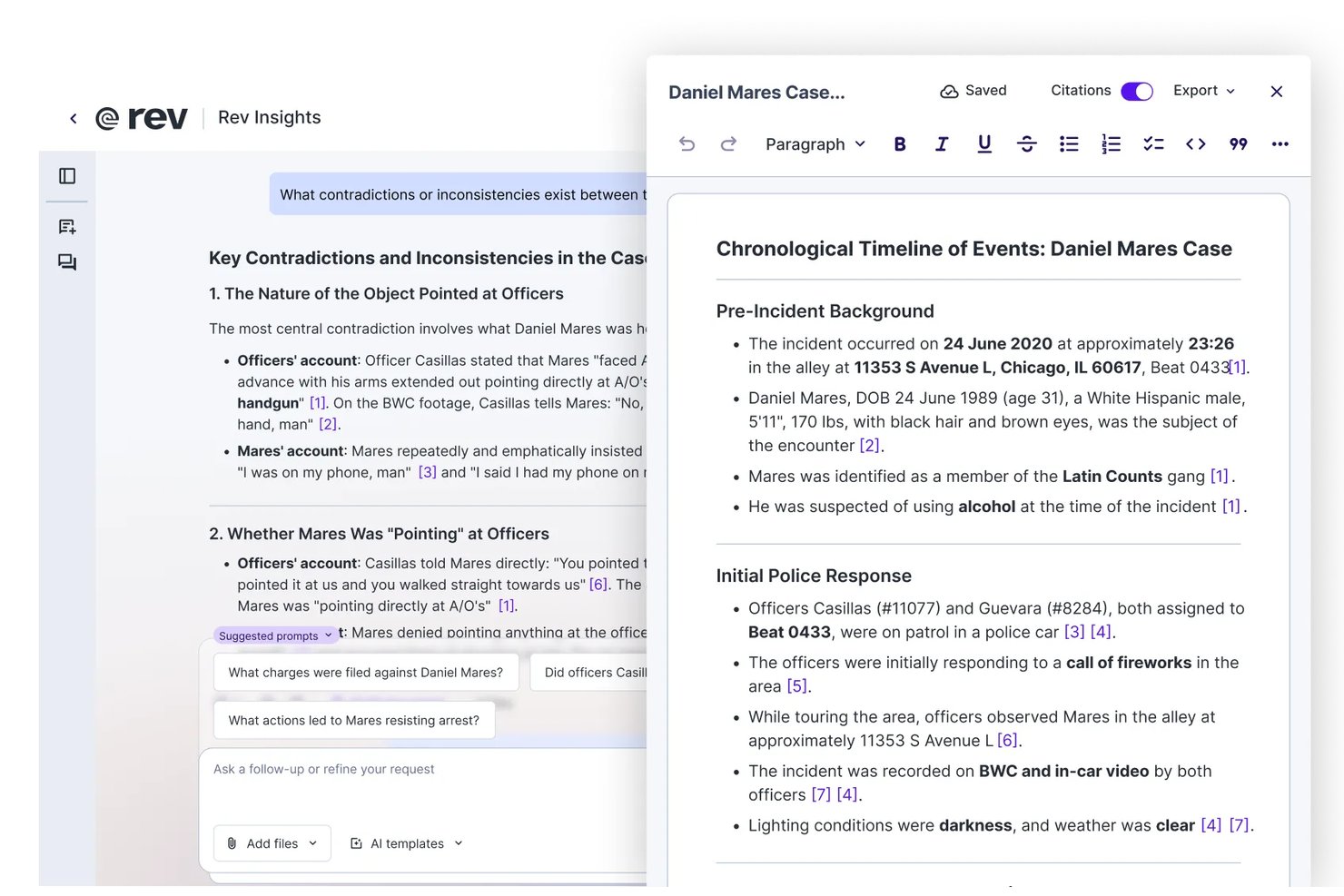
Task: Toggle the sidebar panel icon
Action: pos(67,176)
